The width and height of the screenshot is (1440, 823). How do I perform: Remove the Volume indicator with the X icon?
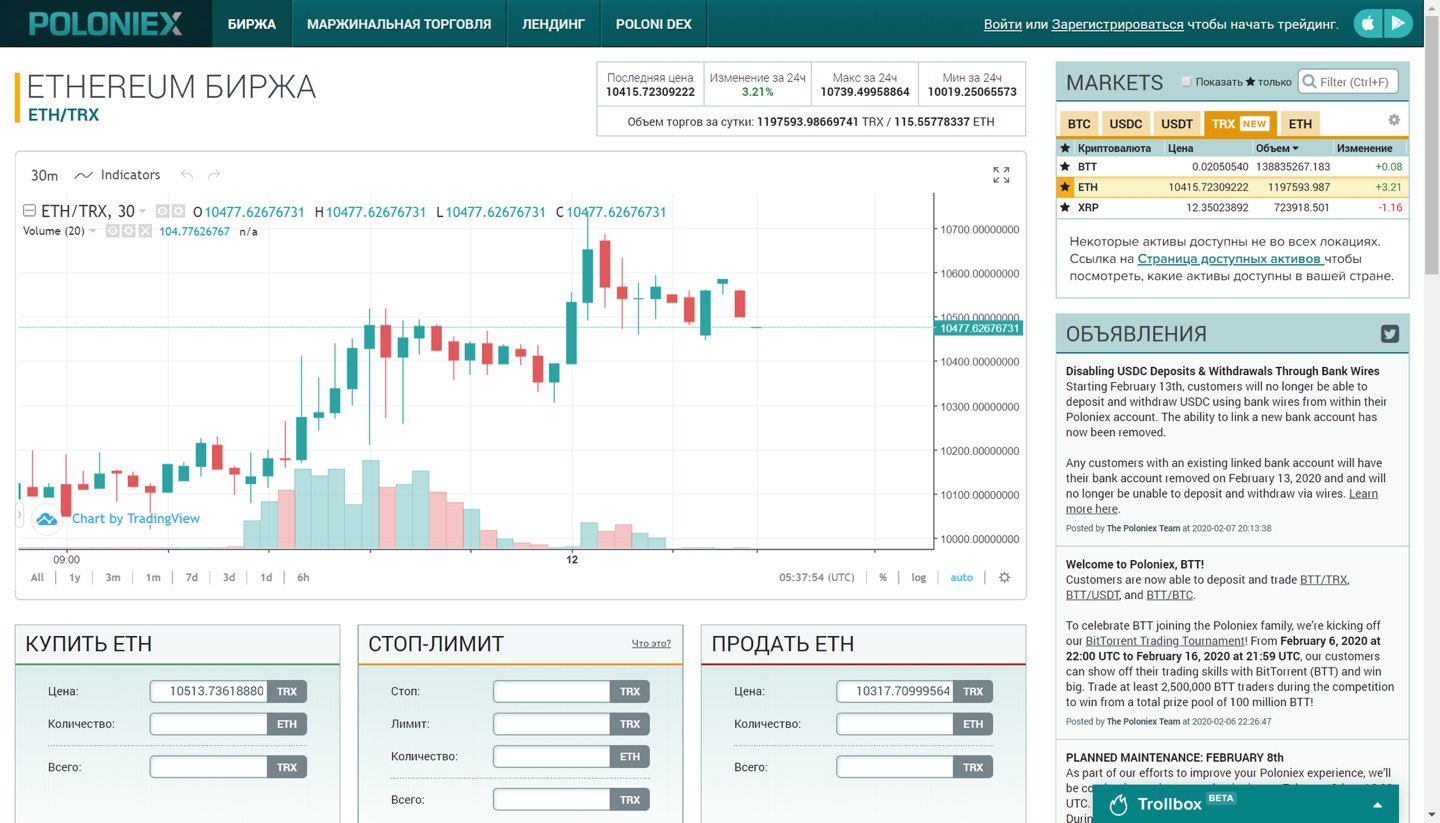[x=145, y=231]
